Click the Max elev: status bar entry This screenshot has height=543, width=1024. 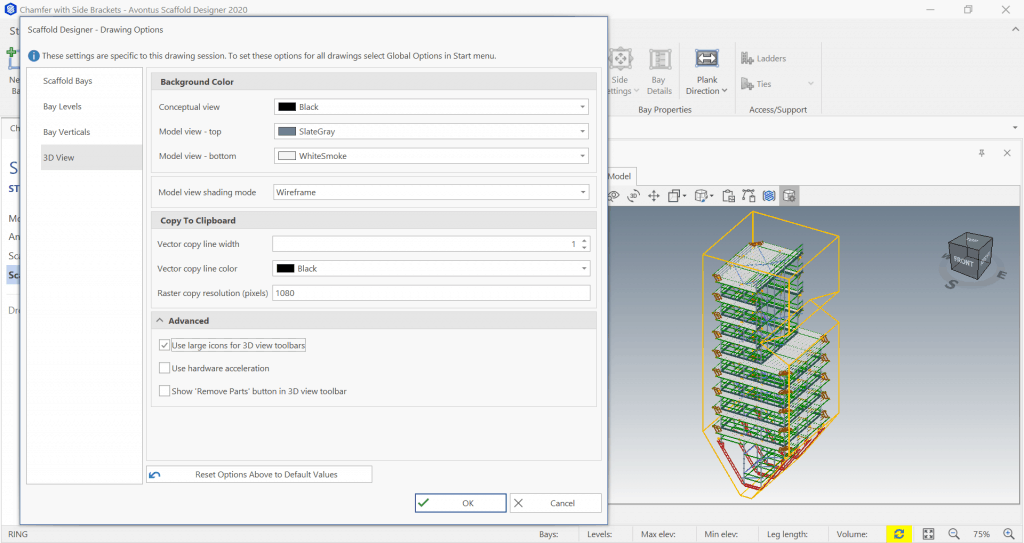[658, 534]
